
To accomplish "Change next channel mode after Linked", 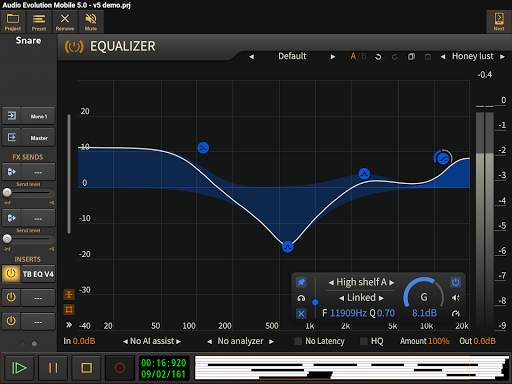I will 381,298.
